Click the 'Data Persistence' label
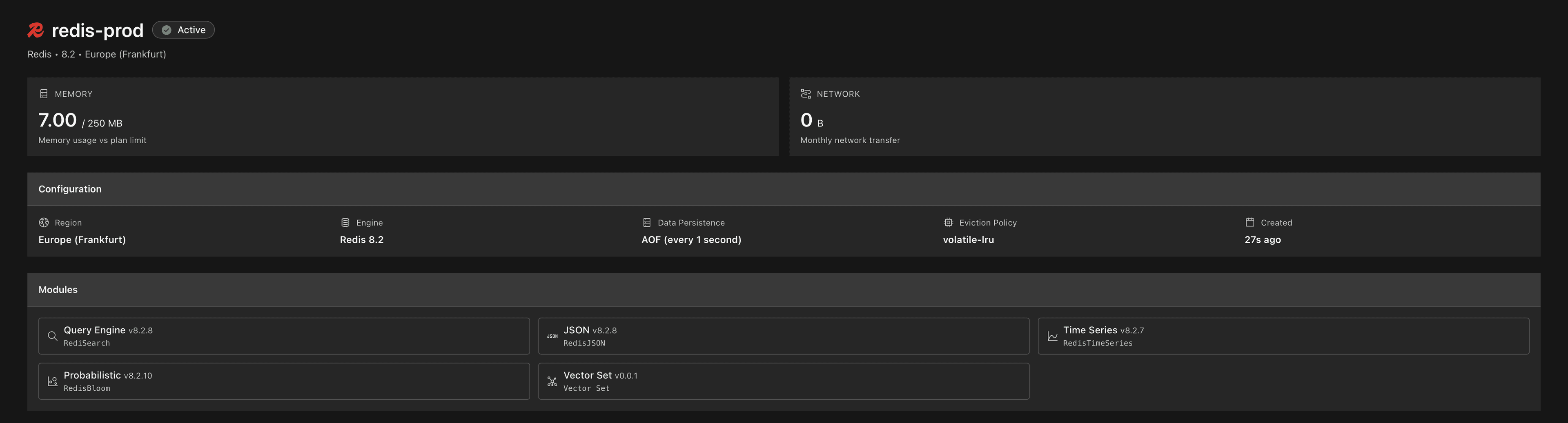The image size is (1568, 423). (x=691, y=222)
